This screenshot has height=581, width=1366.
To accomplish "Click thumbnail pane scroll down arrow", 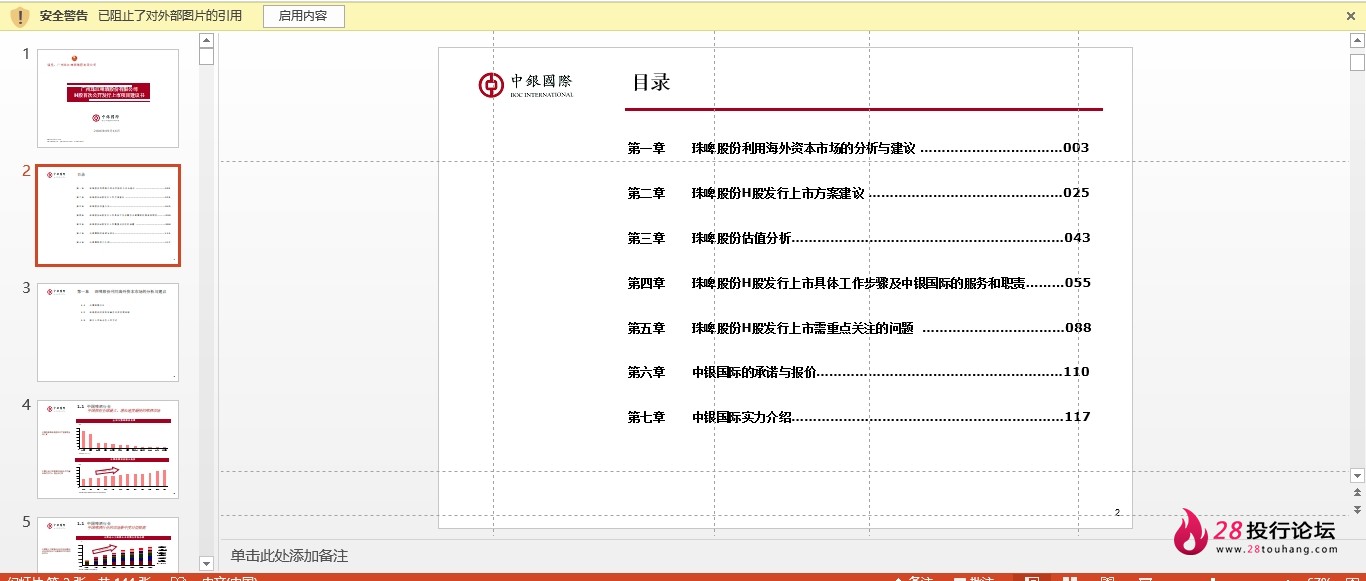I will click(x=207, y=564).
